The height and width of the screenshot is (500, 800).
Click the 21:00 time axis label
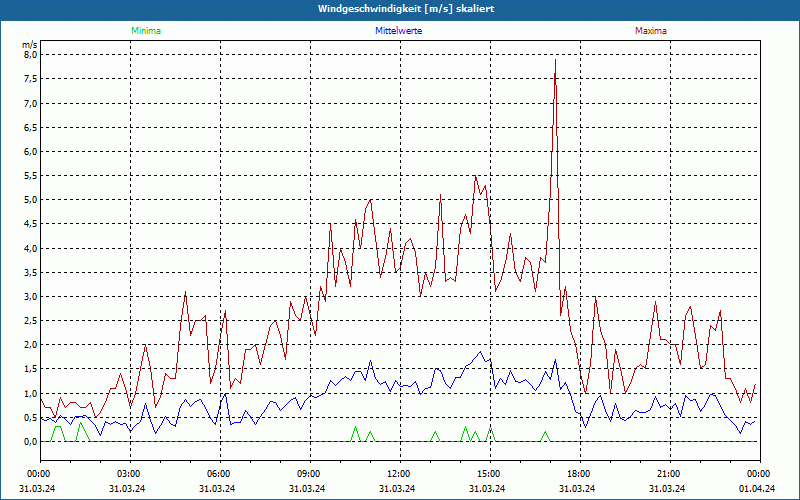670,474
